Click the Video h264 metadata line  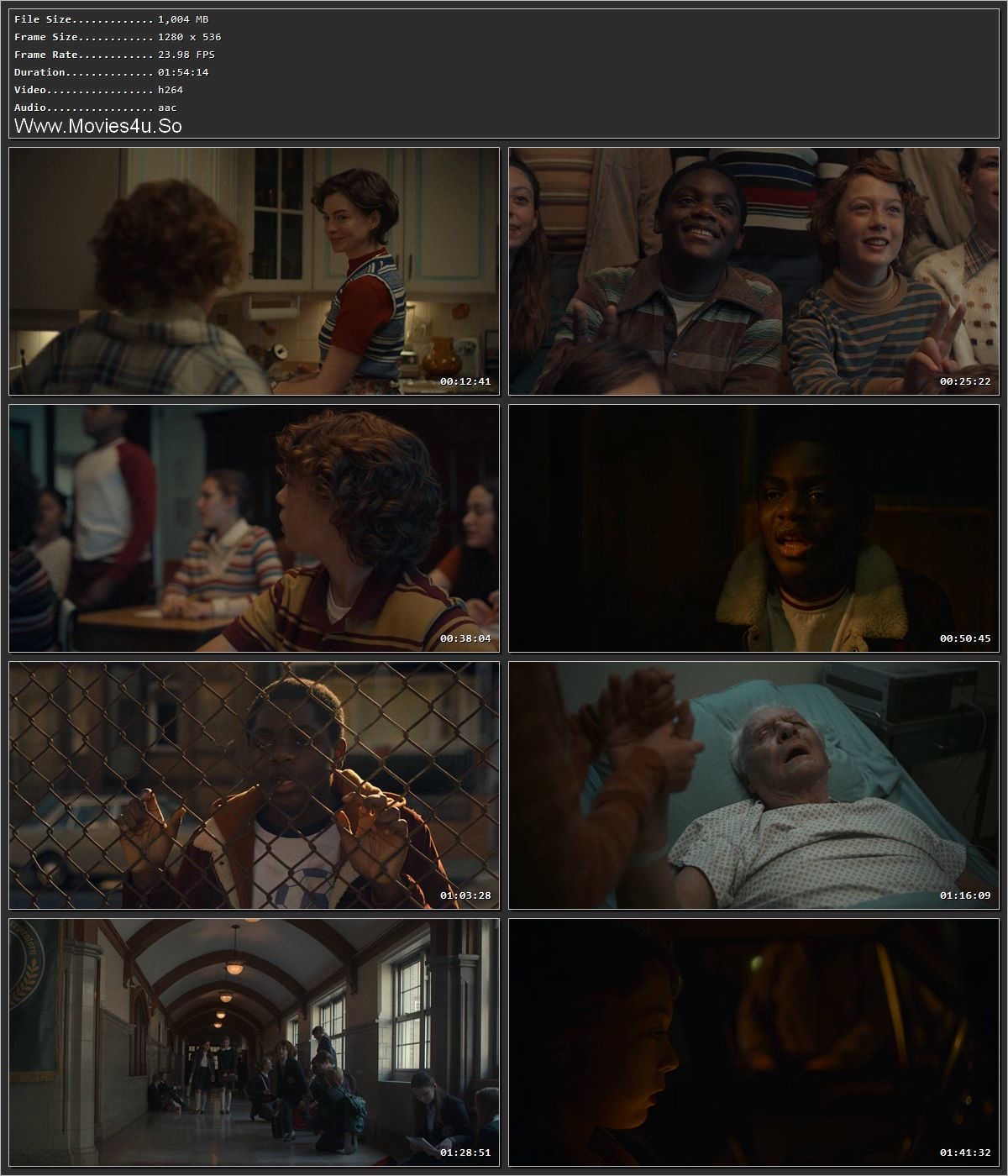point(95,90)
